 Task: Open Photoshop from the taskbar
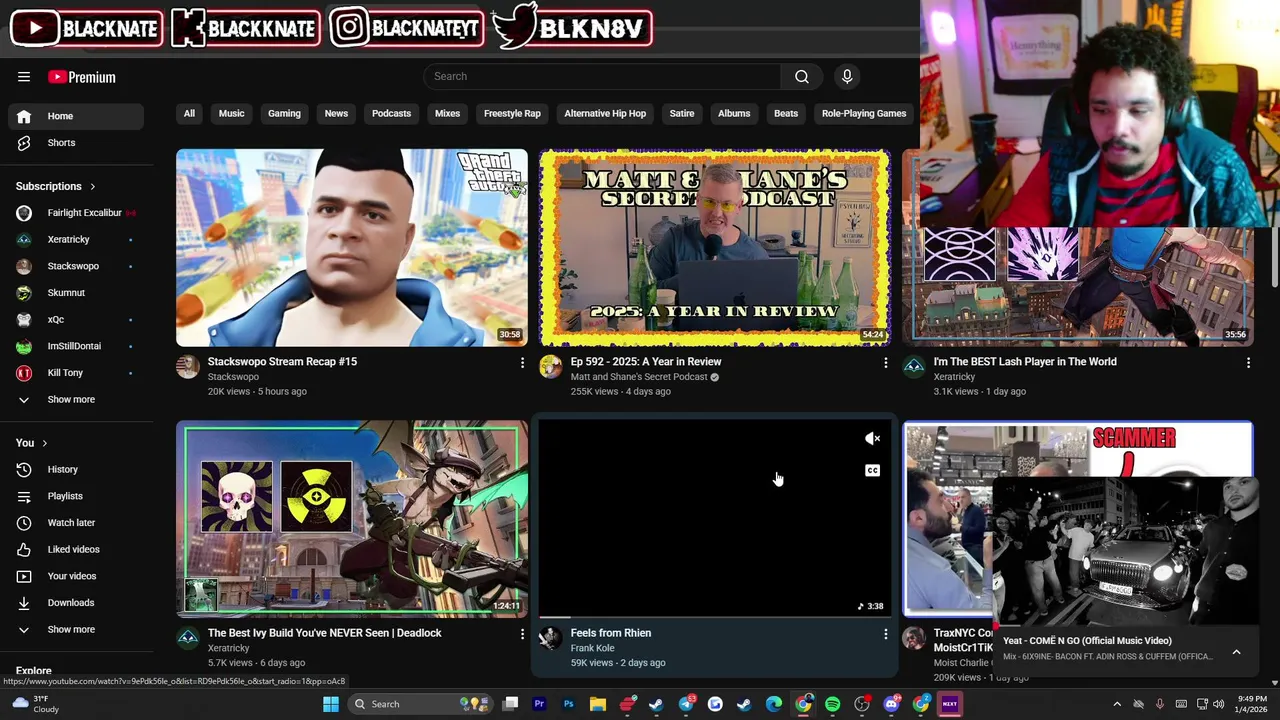(568, 704)
